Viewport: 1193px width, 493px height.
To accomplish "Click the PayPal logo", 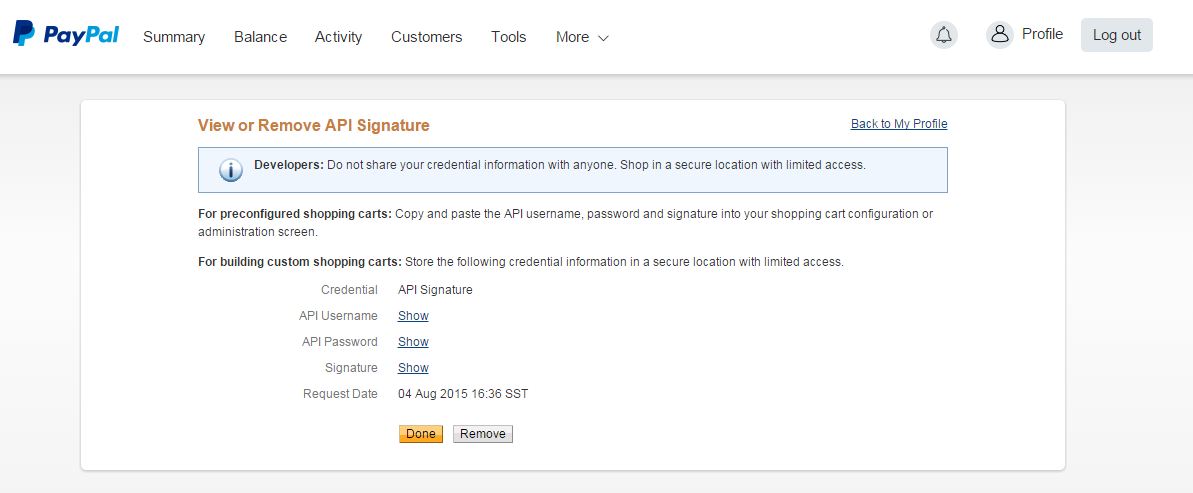I will [x=65, y=34].
